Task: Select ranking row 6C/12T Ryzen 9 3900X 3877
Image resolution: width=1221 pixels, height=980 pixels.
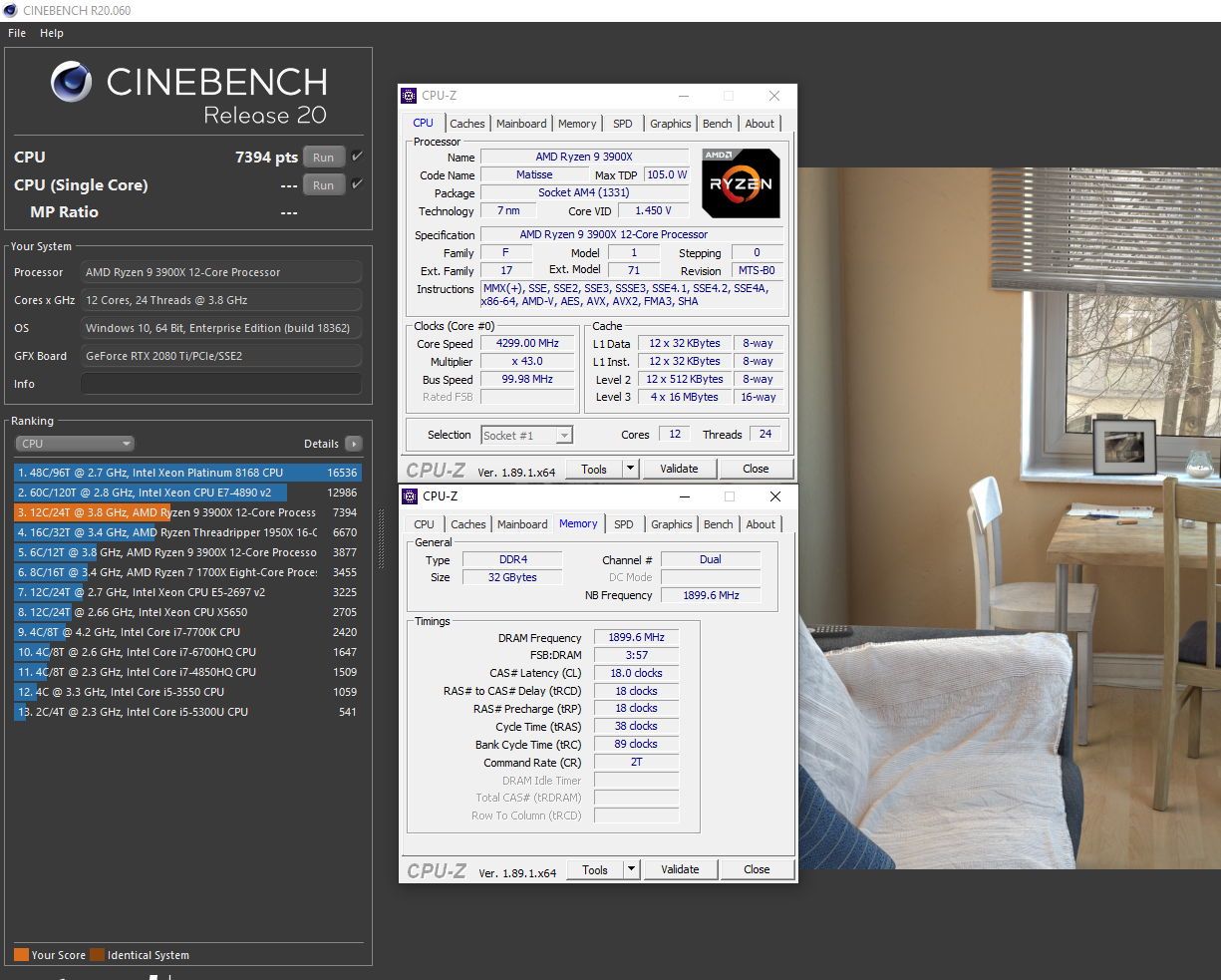Action: click(187, 552)
